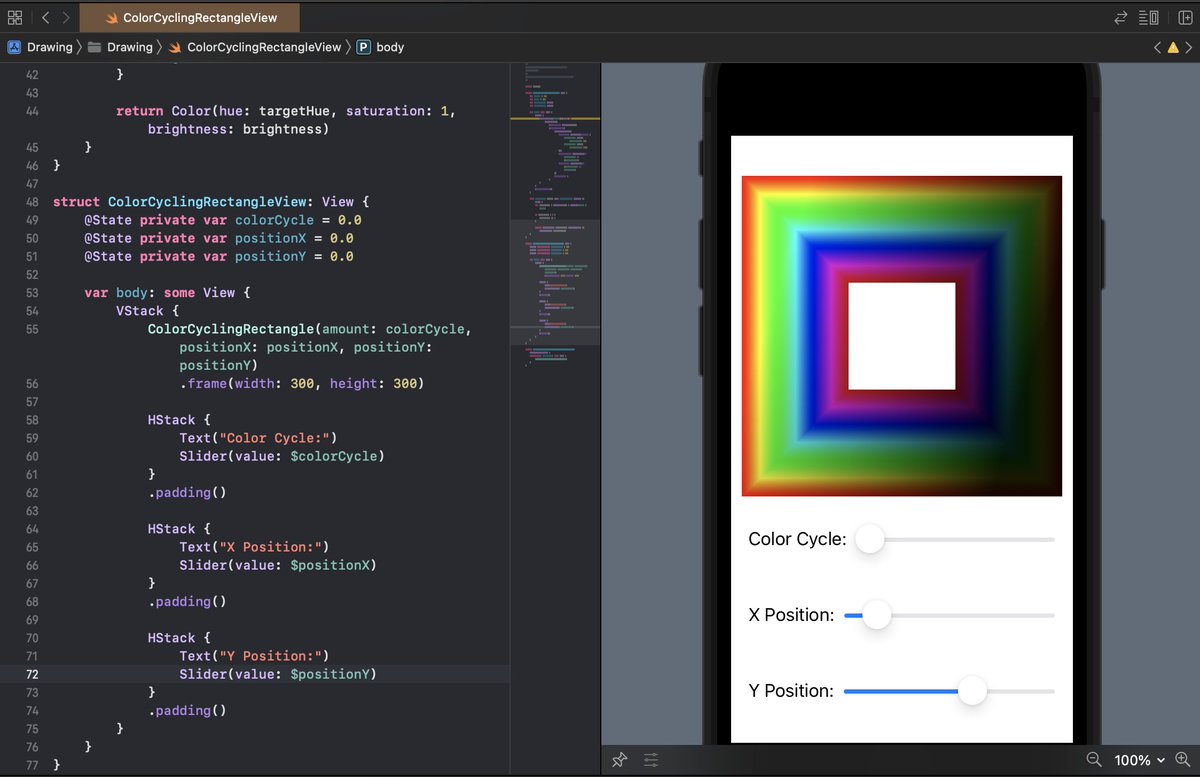Viewport: 1200px width, 777px height.
Task: Open ColorCyclingRectangleView file in jump bar
Action: pyautogui.click(x=255, y=47)
